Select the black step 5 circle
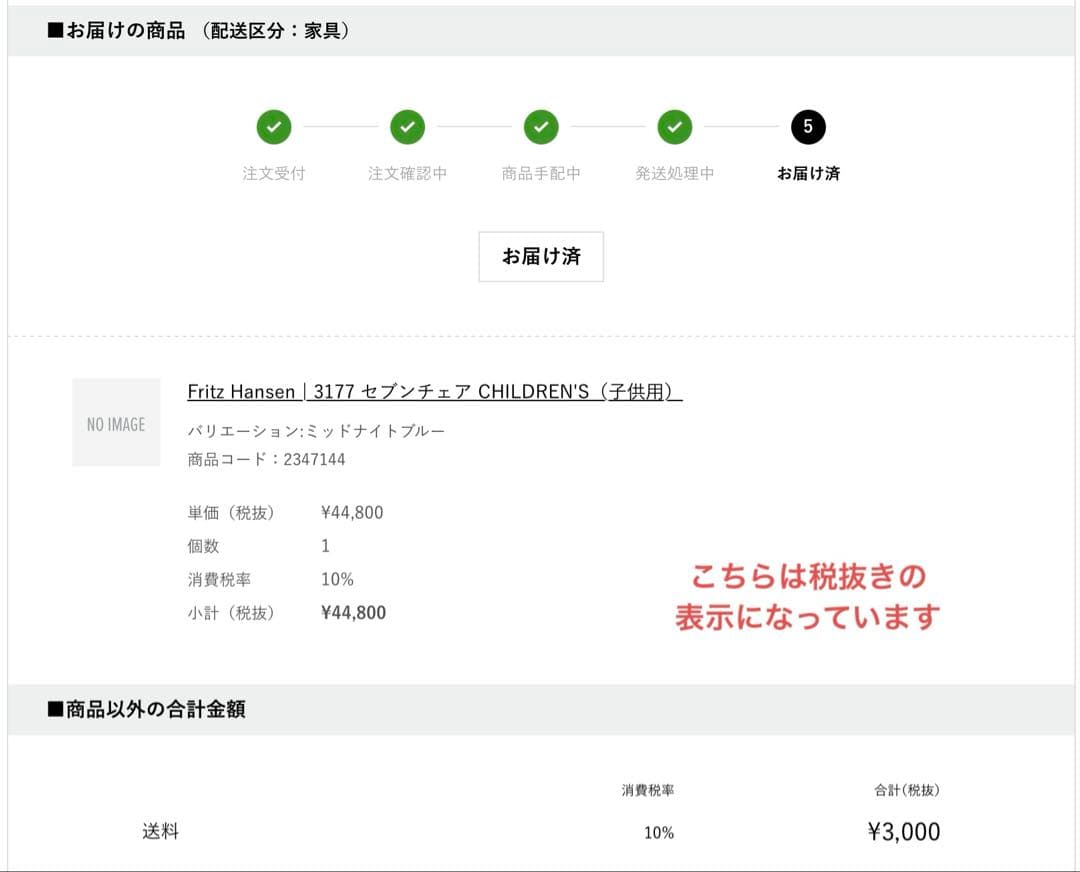Viewport: 1080px width, 872px height. click(x=808, y=127)
